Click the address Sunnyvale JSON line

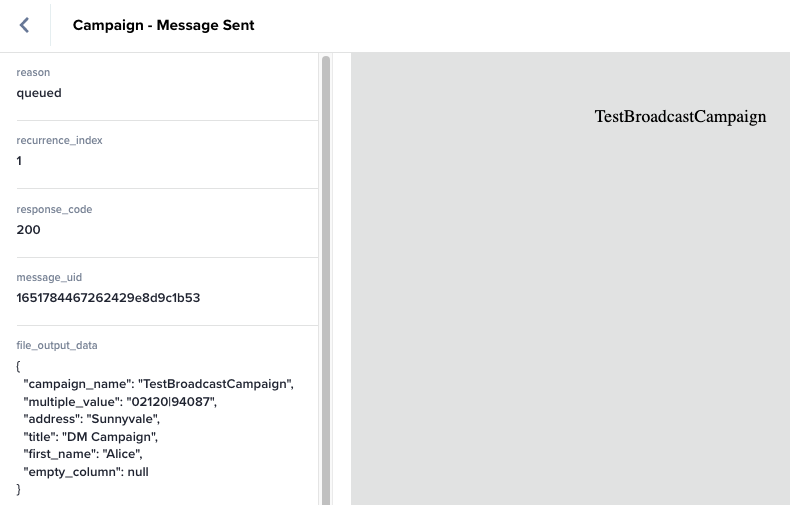(91, 419)
